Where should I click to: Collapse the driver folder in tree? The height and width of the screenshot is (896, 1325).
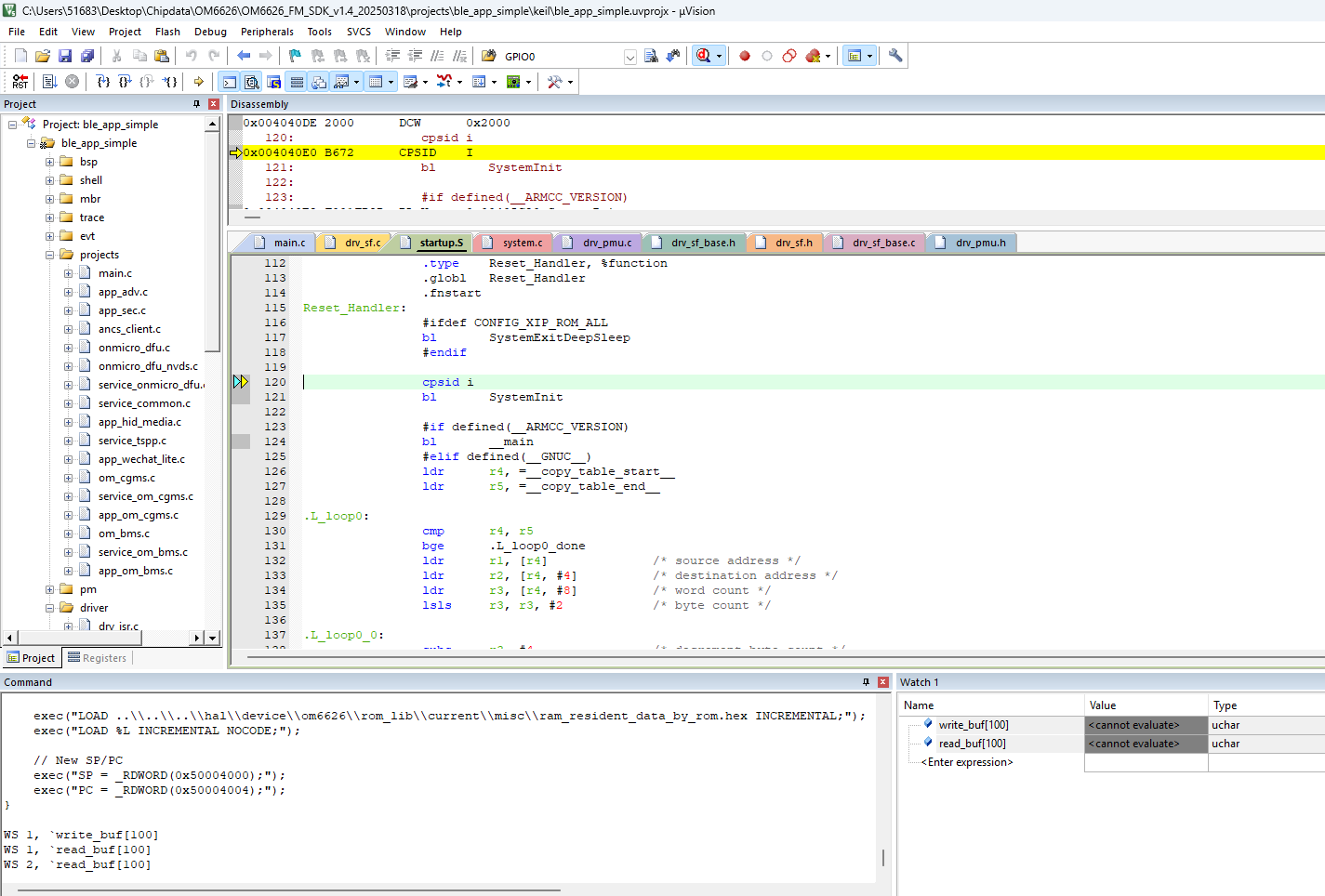[50, 608]
